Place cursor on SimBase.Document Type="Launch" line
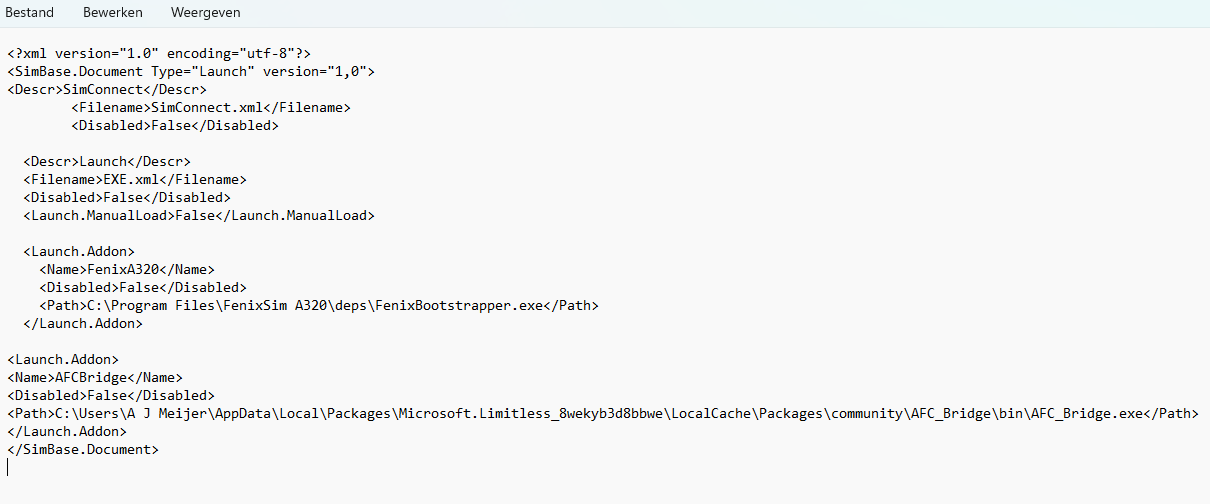Viewport: 1210px width, 504px height. point(191,71)
